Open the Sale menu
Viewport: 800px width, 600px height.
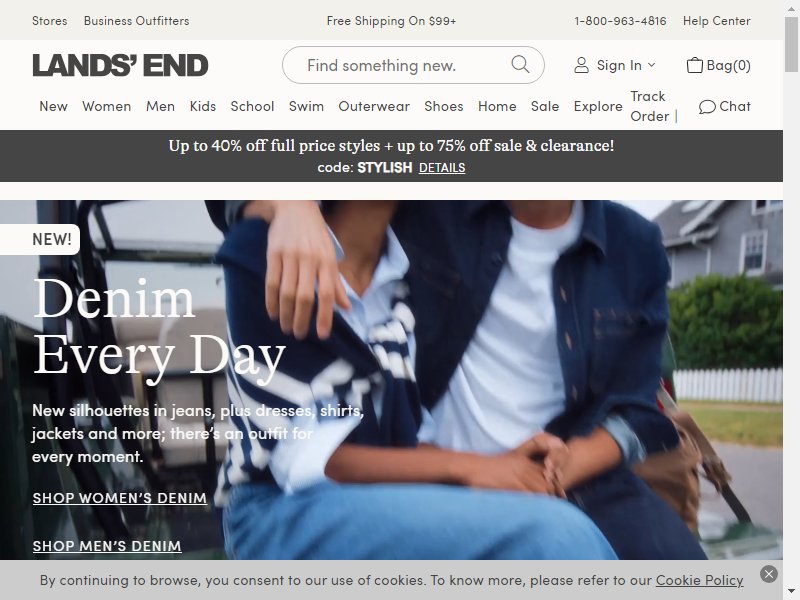pos(545,106)
